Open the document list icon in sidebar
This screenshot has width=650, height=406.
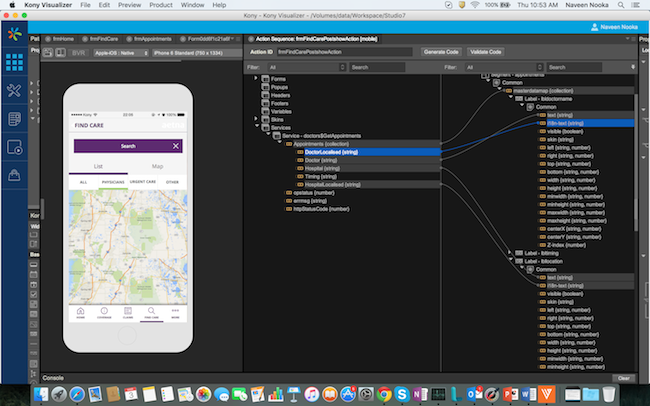15,119
